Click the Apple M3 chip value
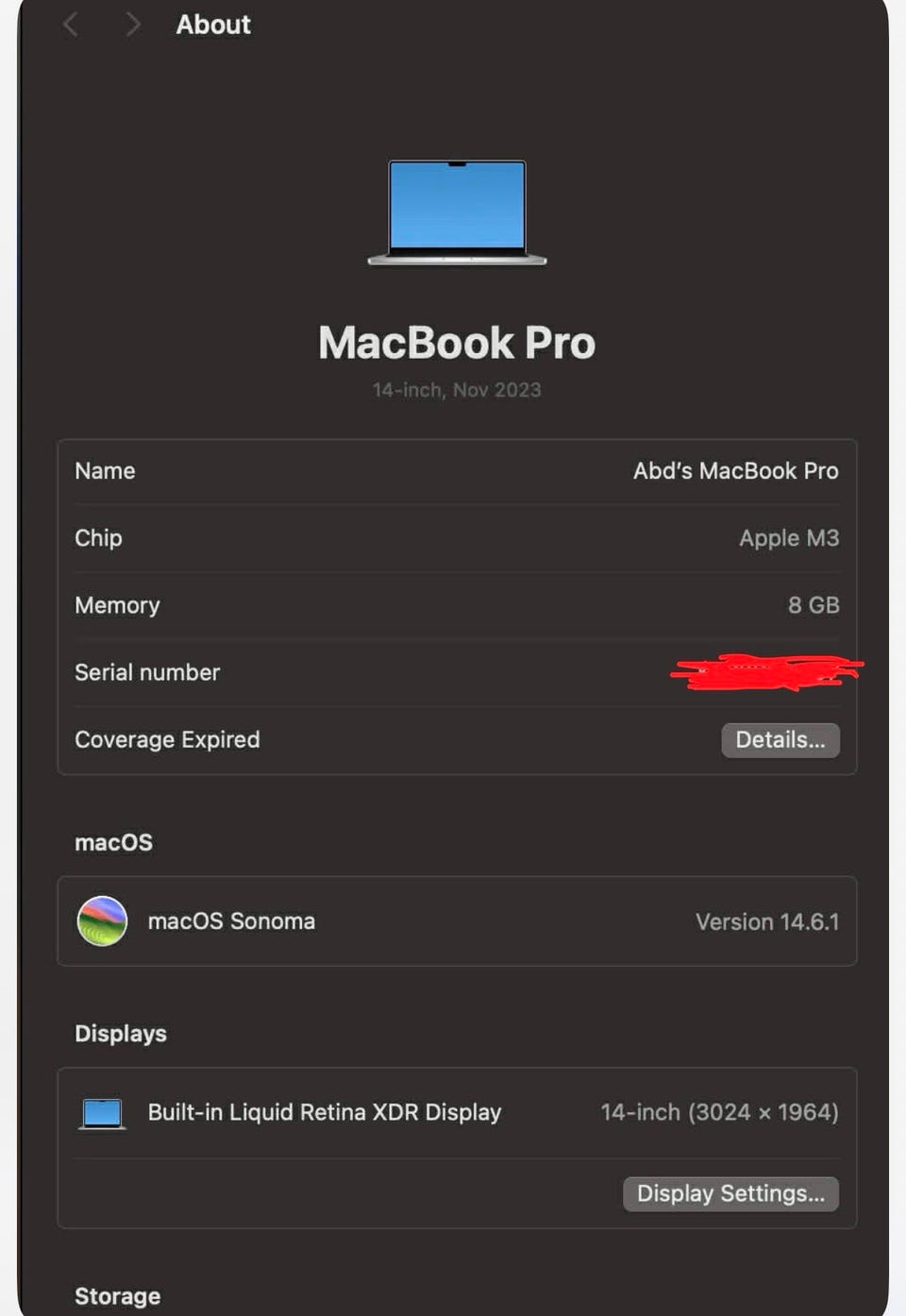The width and height of the screenshot is (906, 1316). click(789, 538)
